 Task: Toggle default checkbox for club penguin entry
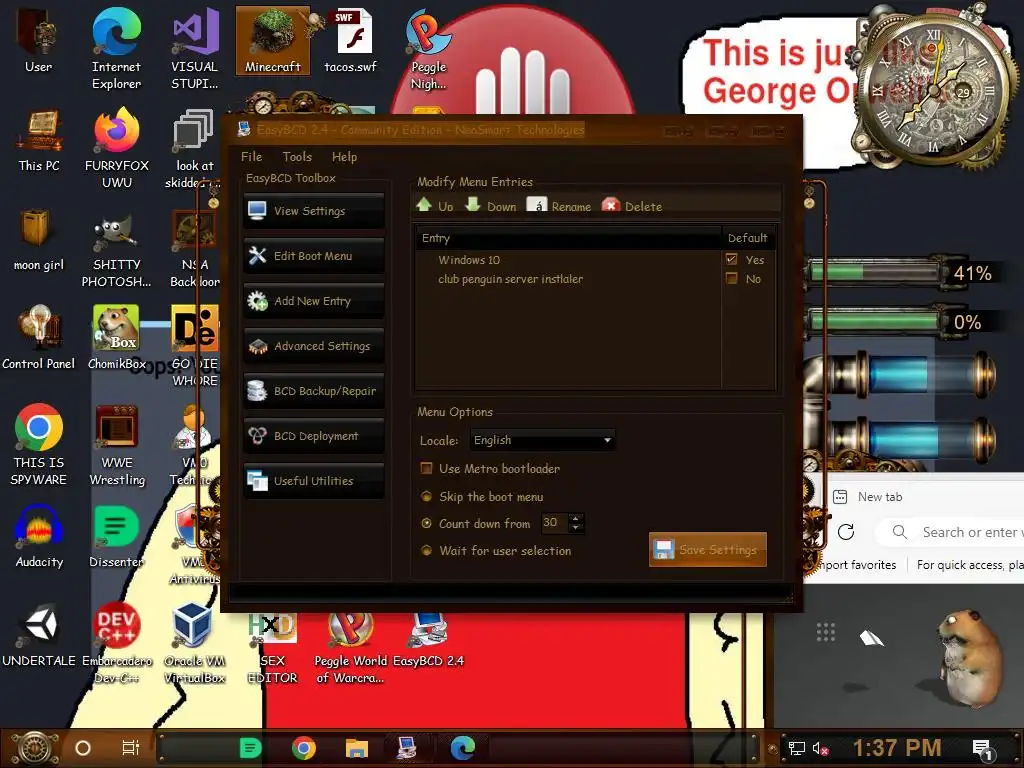731,279
